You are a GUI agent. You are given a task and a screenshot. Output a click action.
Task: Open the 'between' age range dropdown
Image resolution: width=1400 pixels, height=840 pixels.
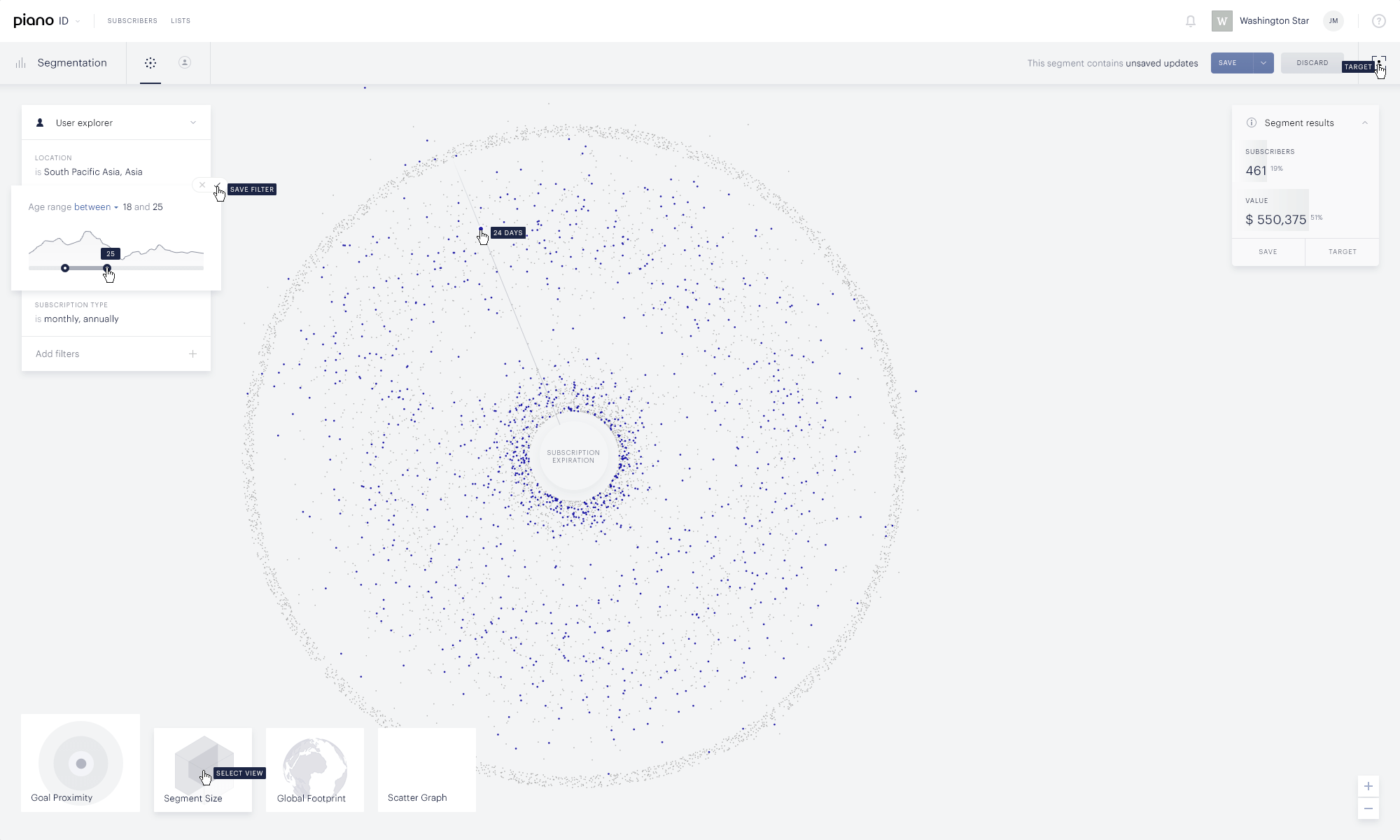coord(96,207)
